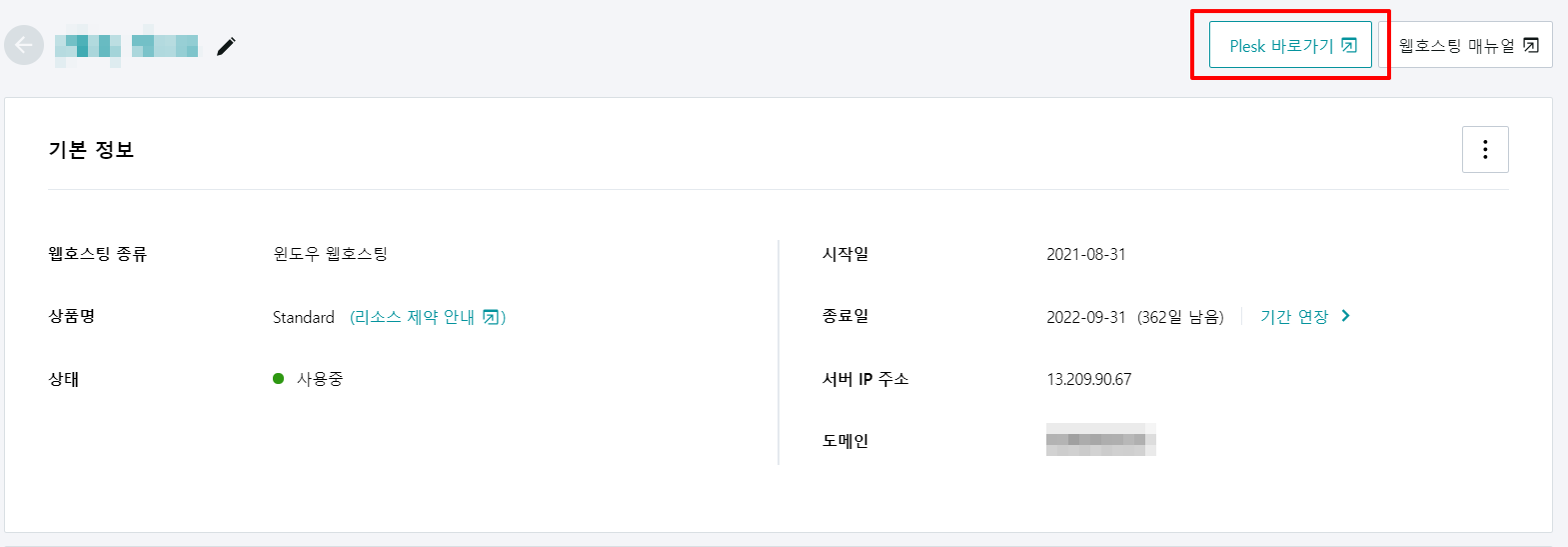Select the server IP 13.209.90.67
1568x547 pixels.
[x=1089, y=379]
